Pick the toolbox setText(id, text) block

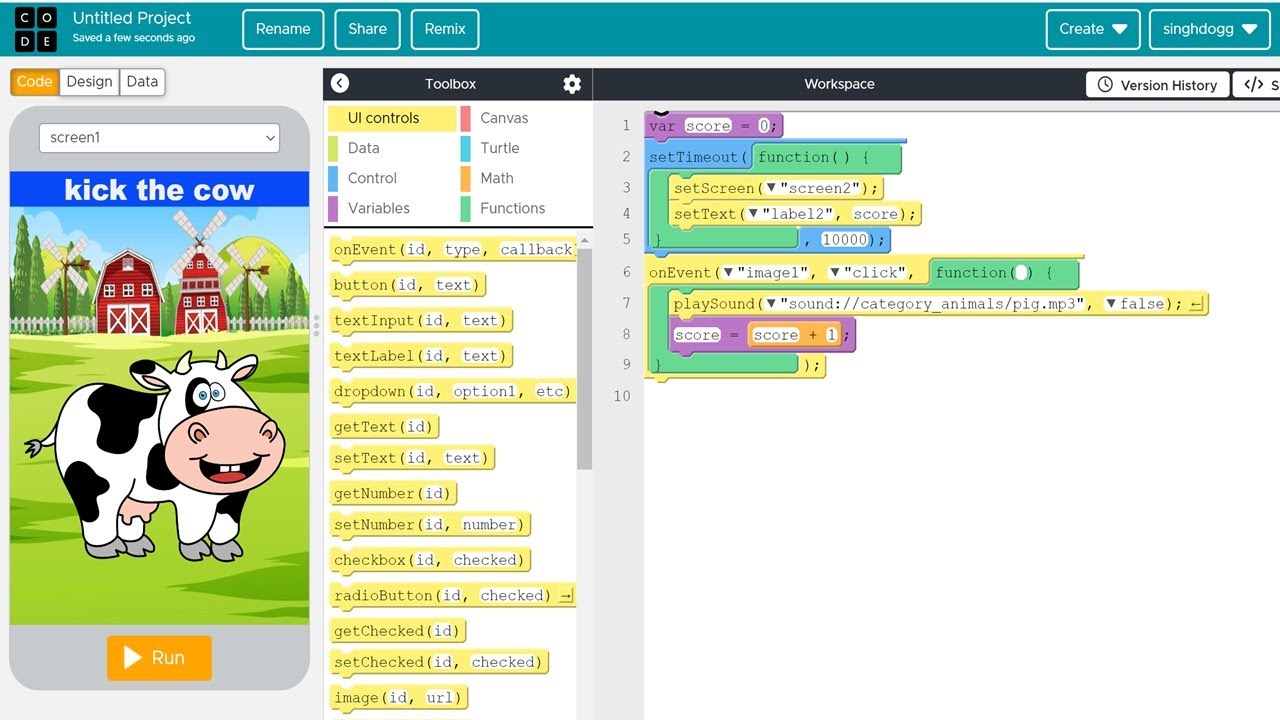[412, 458]
